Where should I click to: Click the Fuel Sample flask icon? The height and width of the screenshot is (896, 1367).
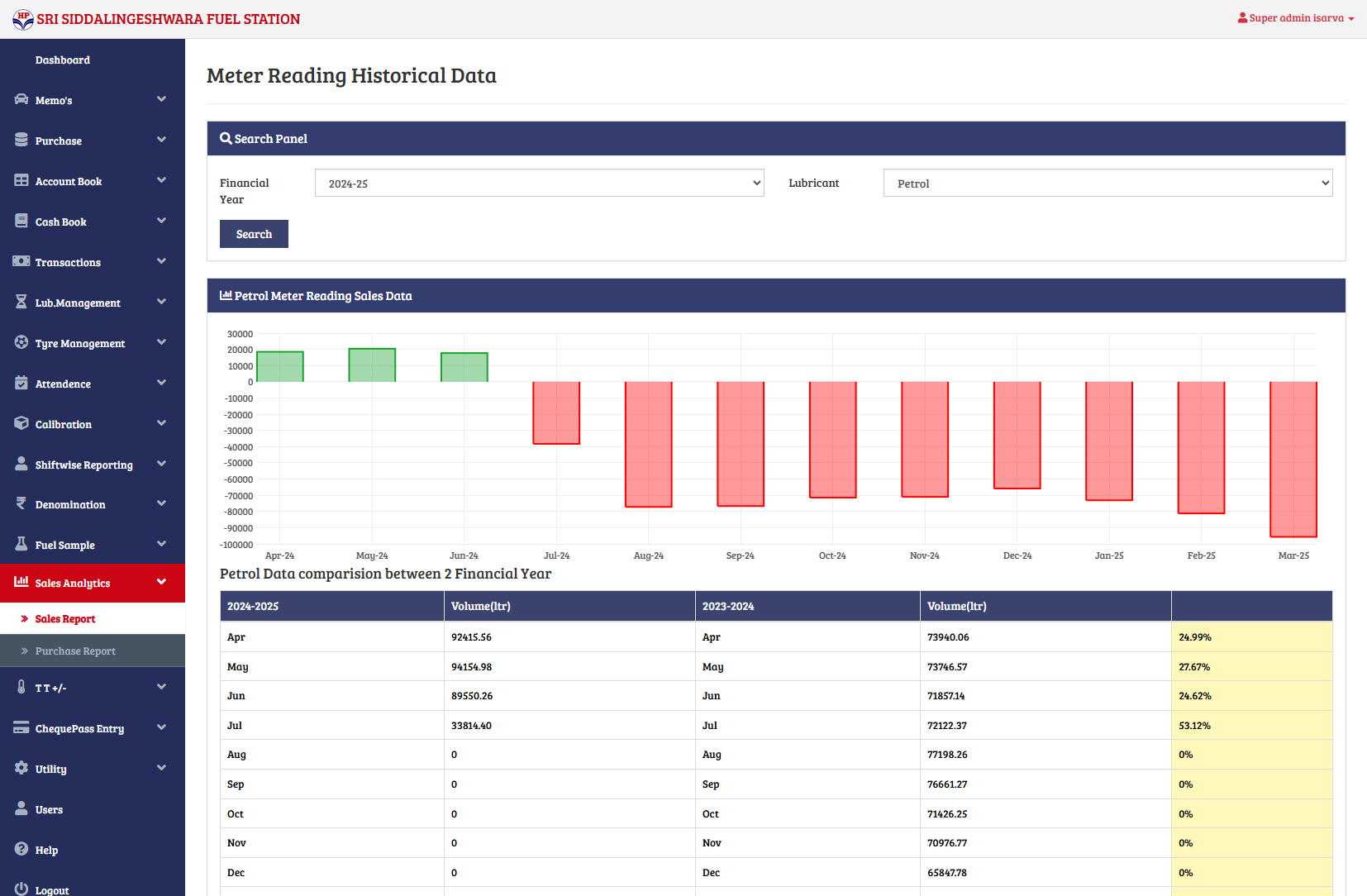pyautogui.click(x=21, y=544)
